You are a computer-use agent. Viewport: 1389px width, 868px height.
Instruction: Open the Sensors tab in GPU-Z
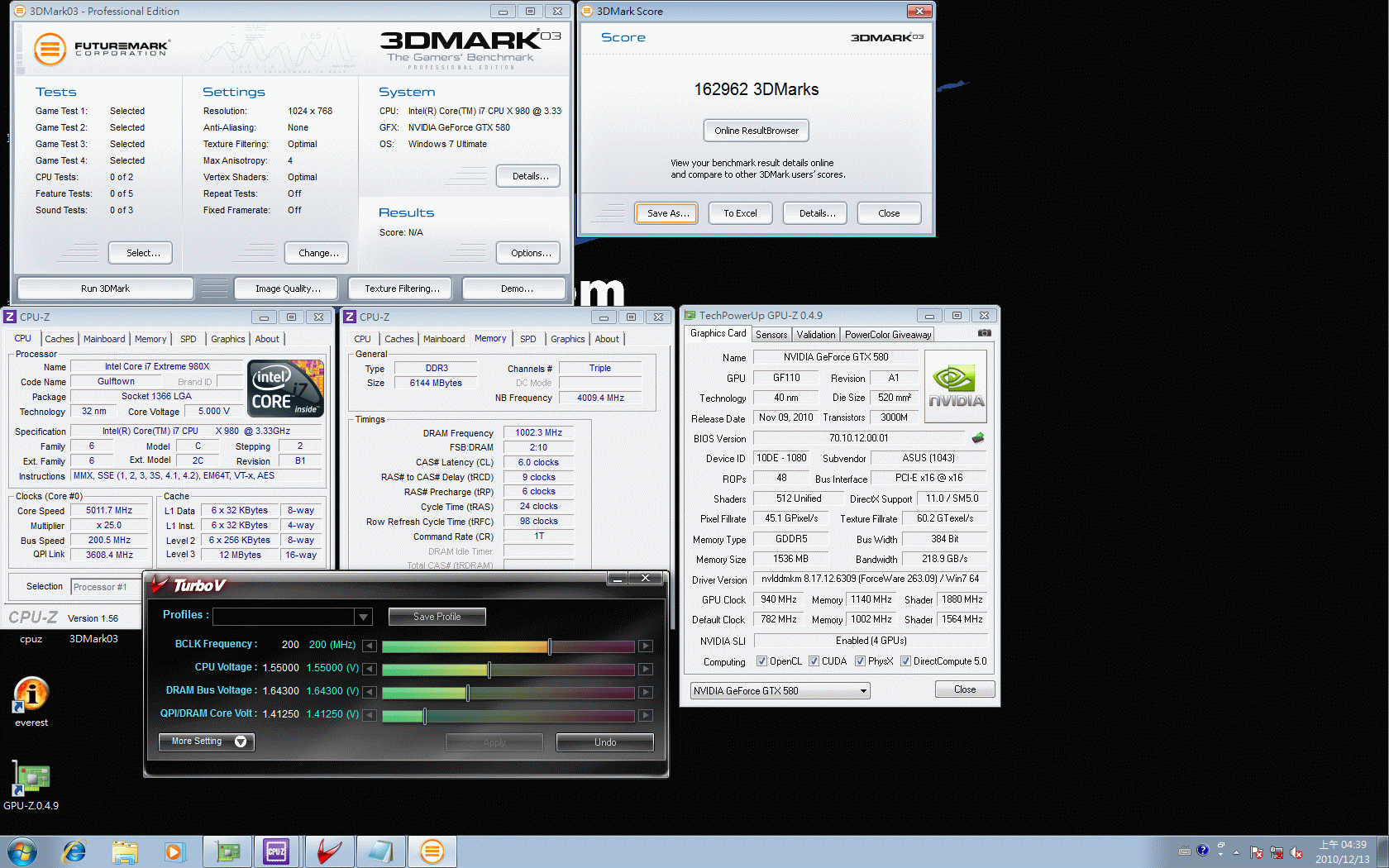click(771, 335)
